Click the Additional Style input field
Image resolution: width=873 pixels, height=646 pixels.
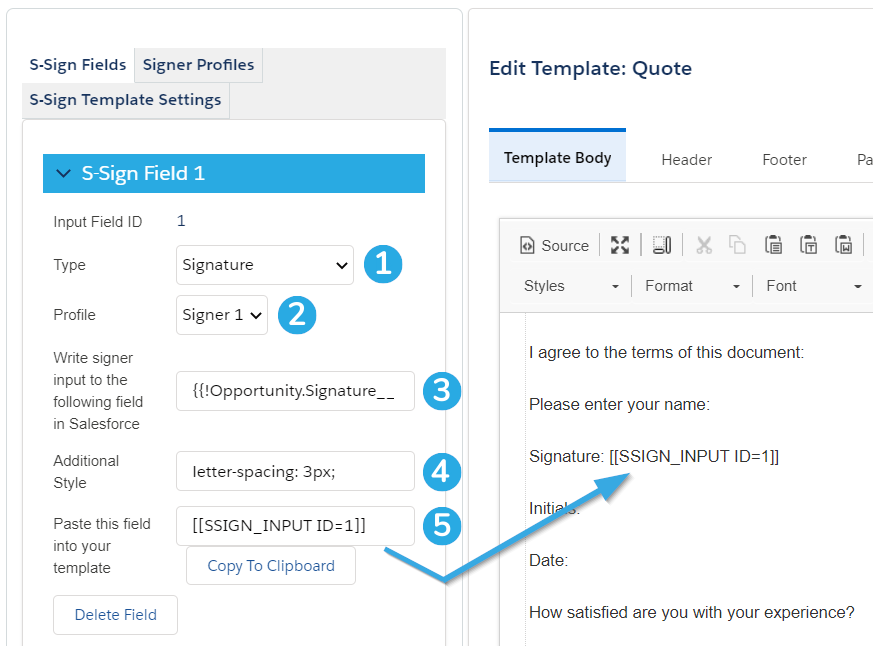point(295,472)
